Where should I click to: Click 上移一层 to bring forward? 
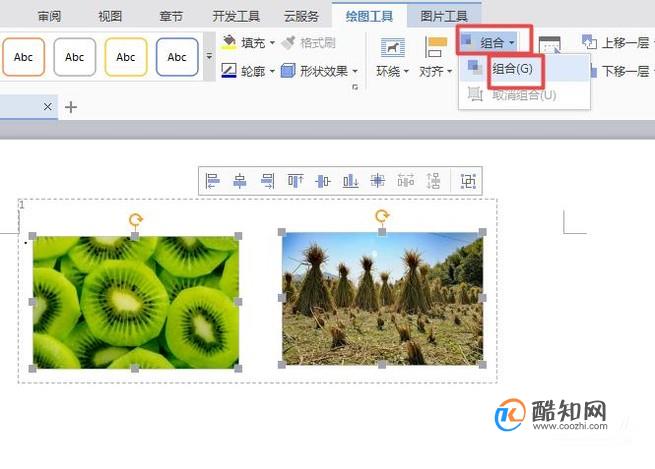coord(616,42)
